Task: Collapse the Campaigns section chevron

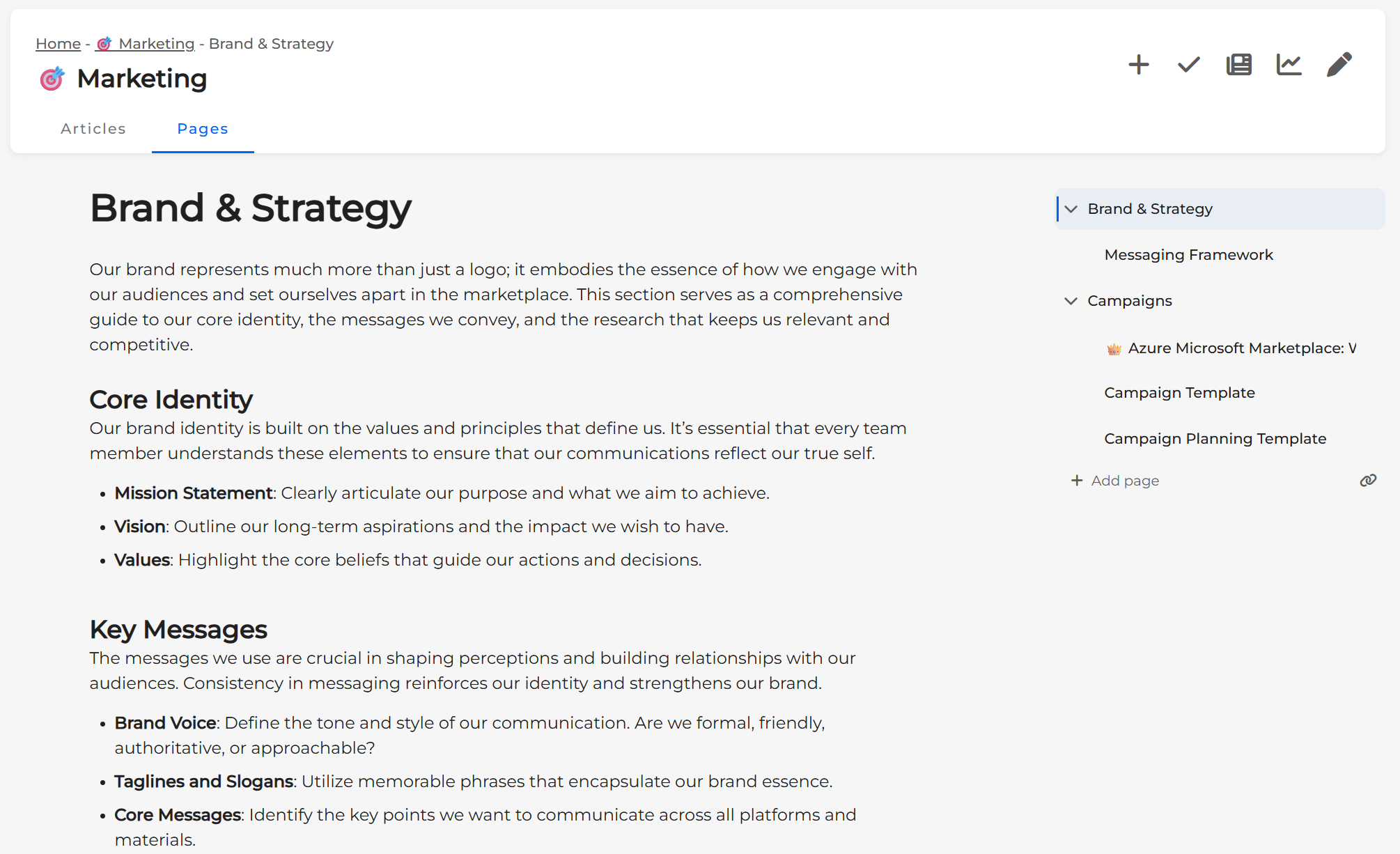Action: pos(1071,301)
